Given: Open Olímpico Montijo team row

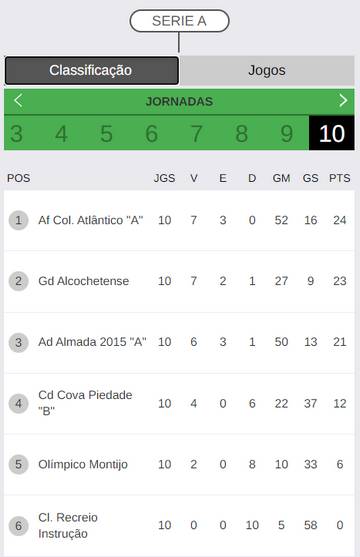Looking at the screenshot, I should (179, 464).
